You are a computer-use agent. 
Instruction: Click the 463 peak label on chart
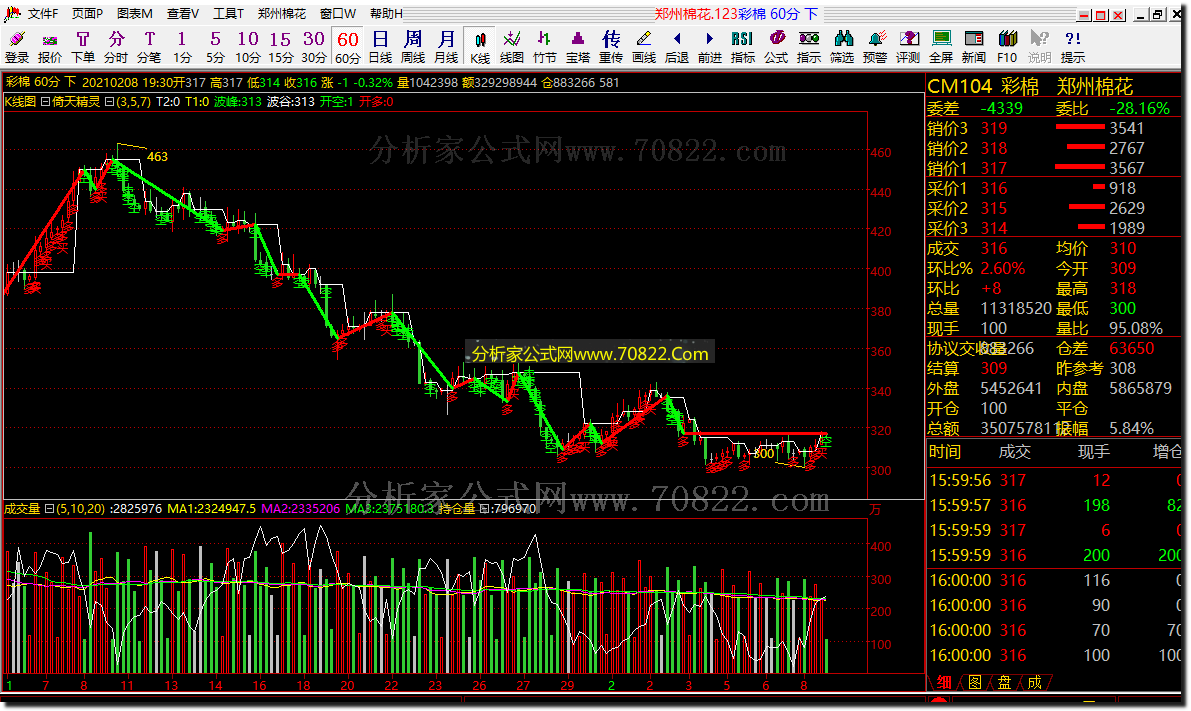pyautogui.click(x=157, y=156)
